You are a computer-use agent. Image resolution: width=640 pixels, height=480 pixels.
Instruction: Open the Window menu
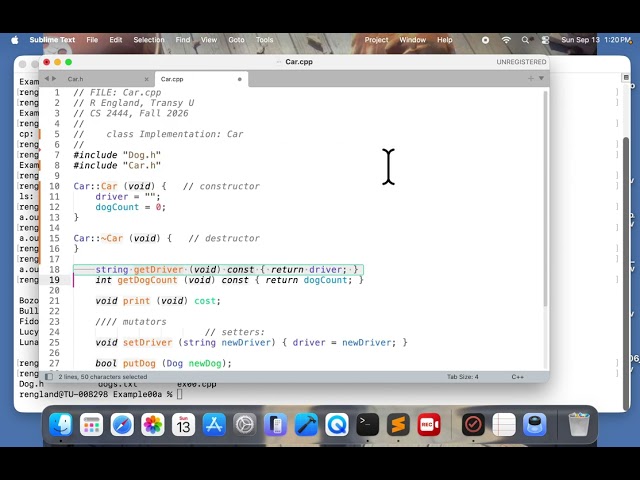coord(413,40)
